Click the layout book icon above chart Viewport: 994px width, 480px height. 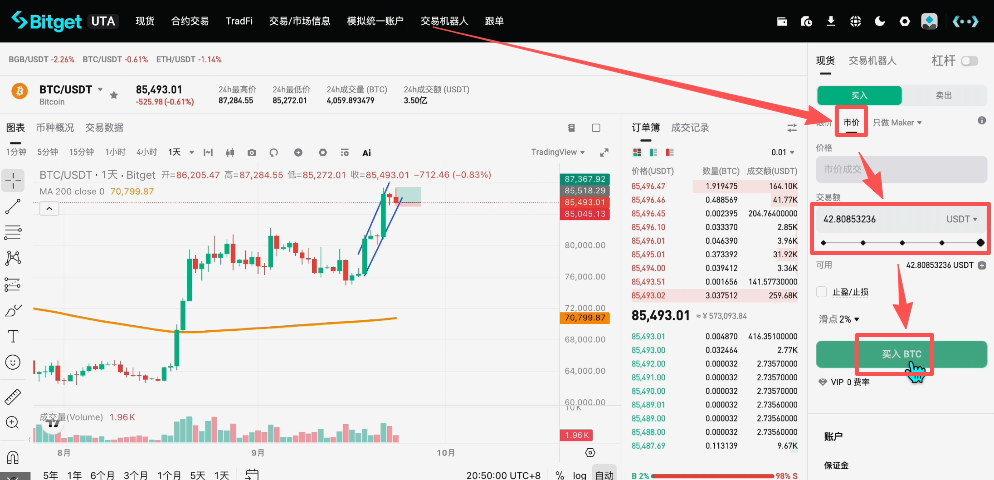tap(571, 127)
